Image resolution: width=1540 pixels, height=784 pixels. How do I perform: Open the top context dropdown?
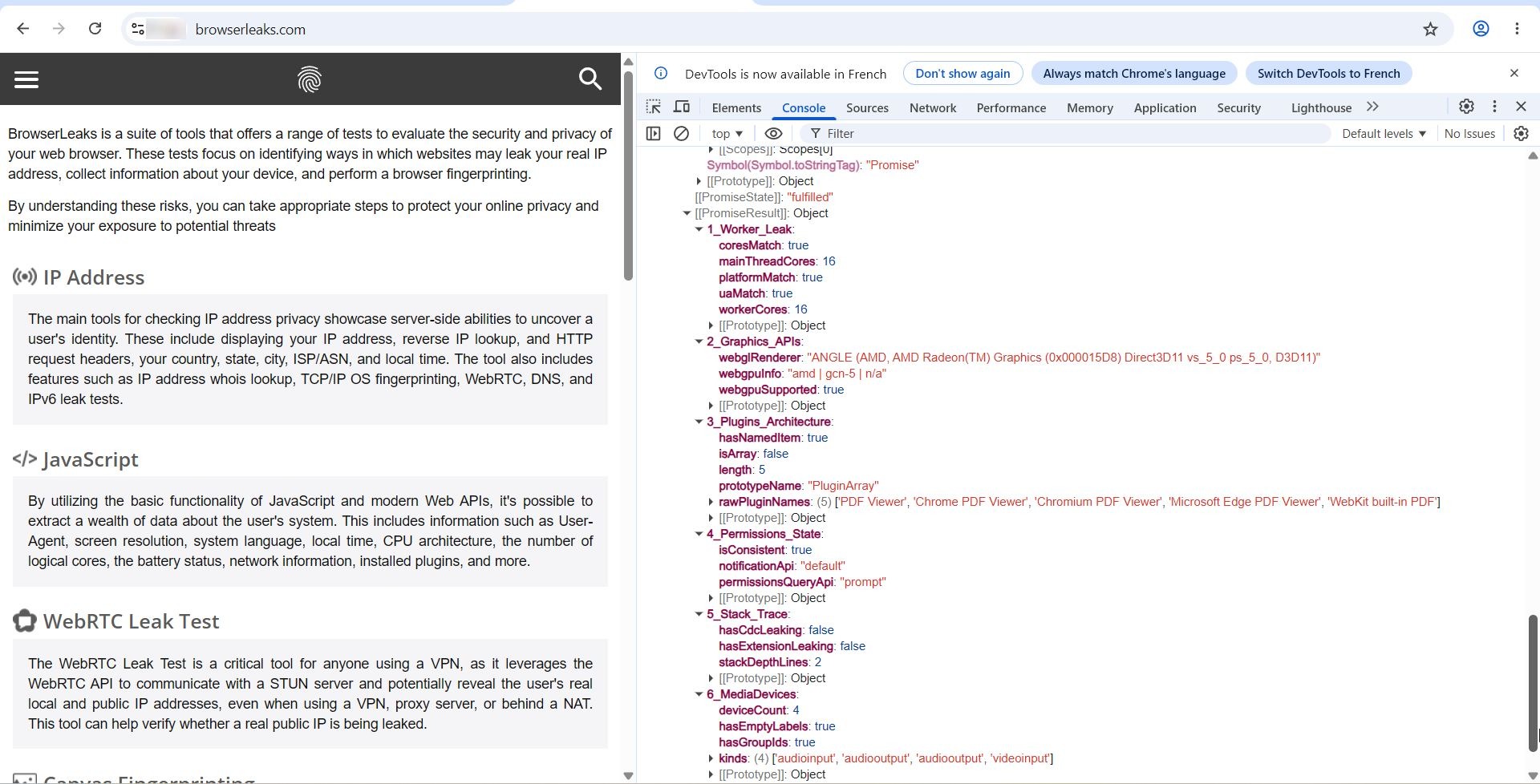[727, 133]
